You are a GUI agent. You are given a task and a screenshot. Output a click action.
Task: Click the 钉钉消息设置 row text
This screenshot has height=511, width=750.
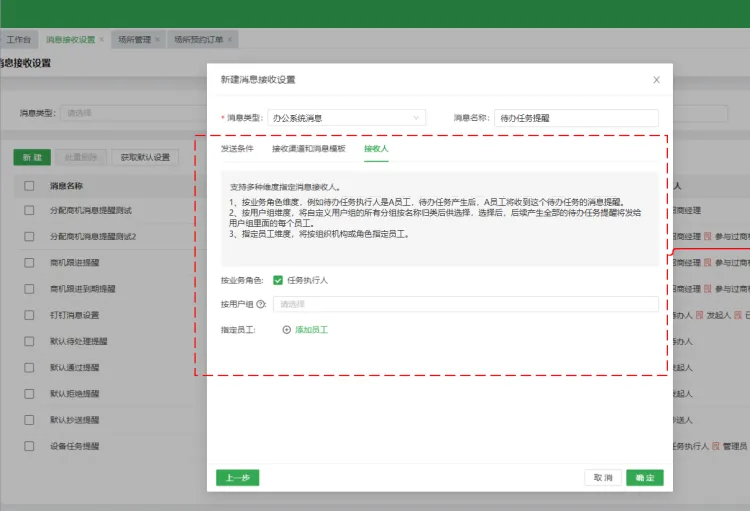coord(75,315)
